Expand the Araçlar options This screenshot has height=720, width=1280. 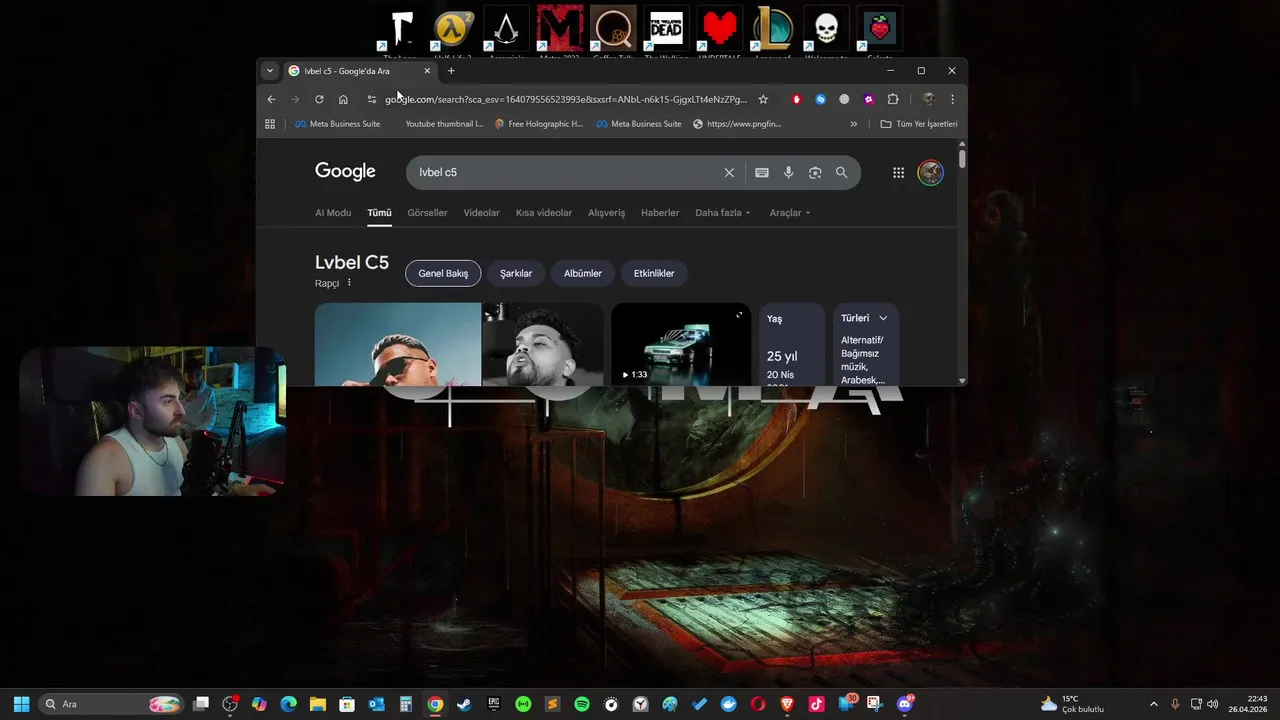pyautogui.click(x=790, y=212)
